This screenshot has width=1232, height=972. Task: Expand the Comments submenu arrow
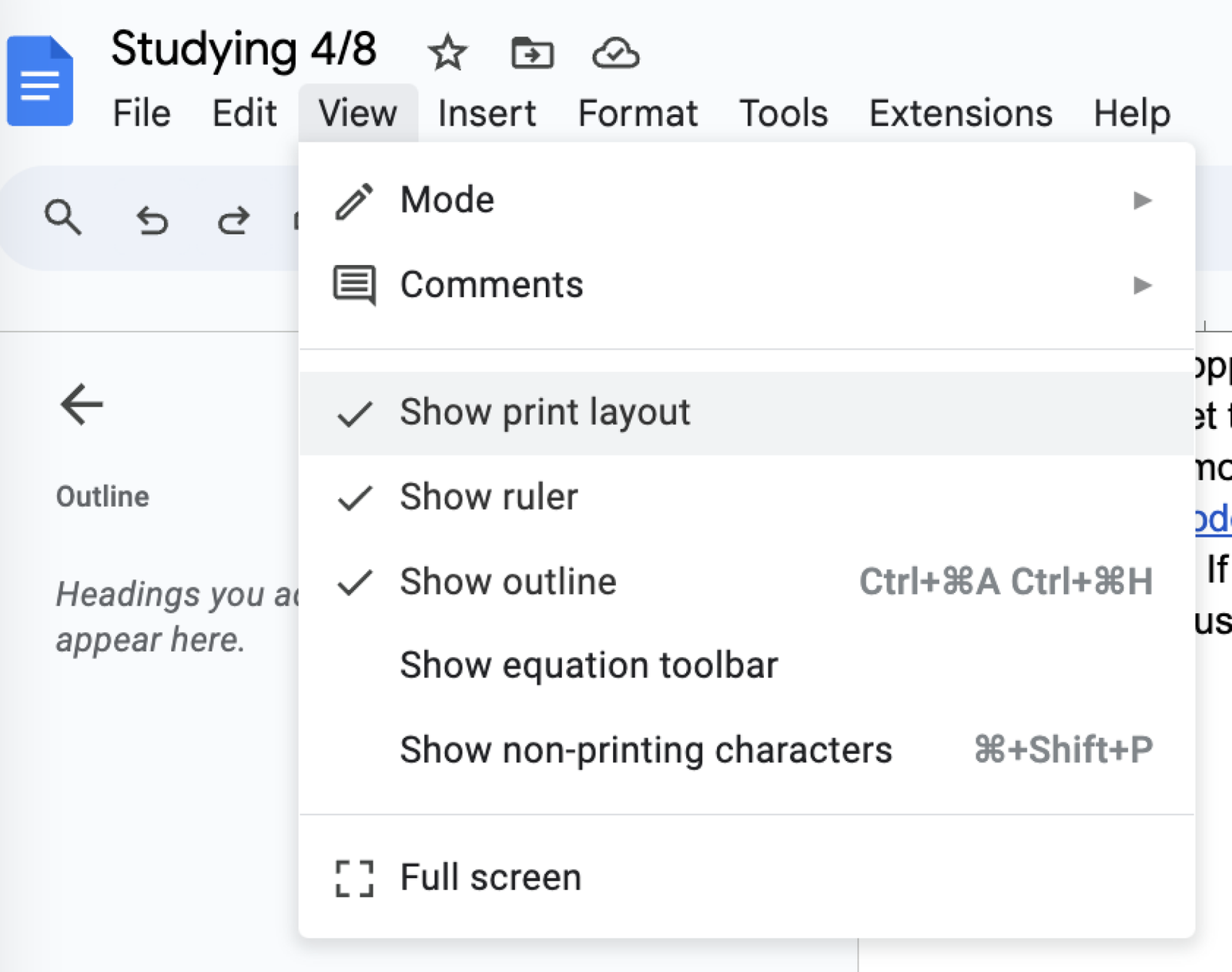[x=1143, y=286]
